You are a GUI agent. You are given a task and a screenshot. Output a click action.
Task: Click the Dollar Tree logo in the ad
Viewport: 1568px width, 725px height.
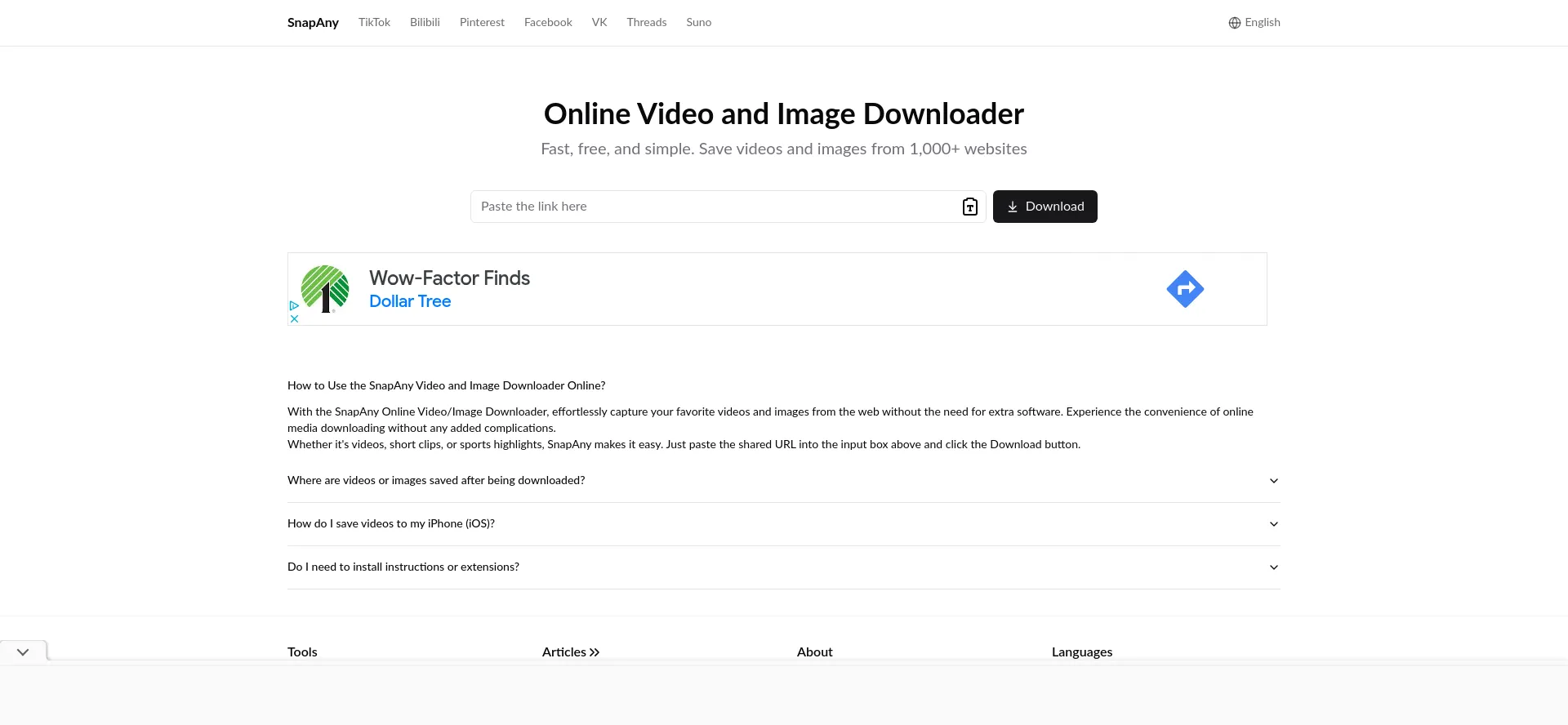pos(325,289)
